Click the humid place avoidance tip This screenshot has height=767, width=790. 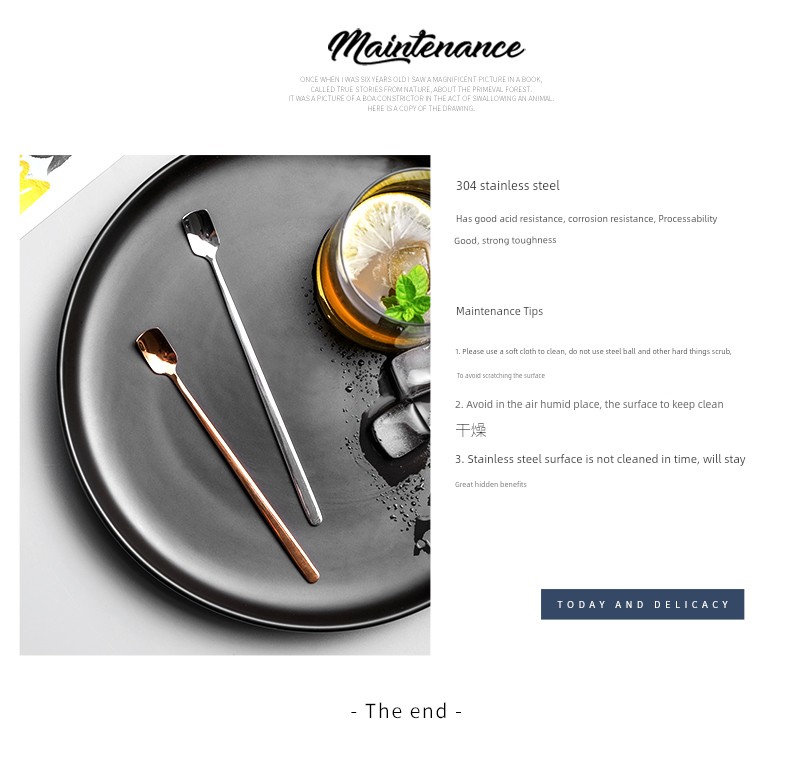point(589,404)
